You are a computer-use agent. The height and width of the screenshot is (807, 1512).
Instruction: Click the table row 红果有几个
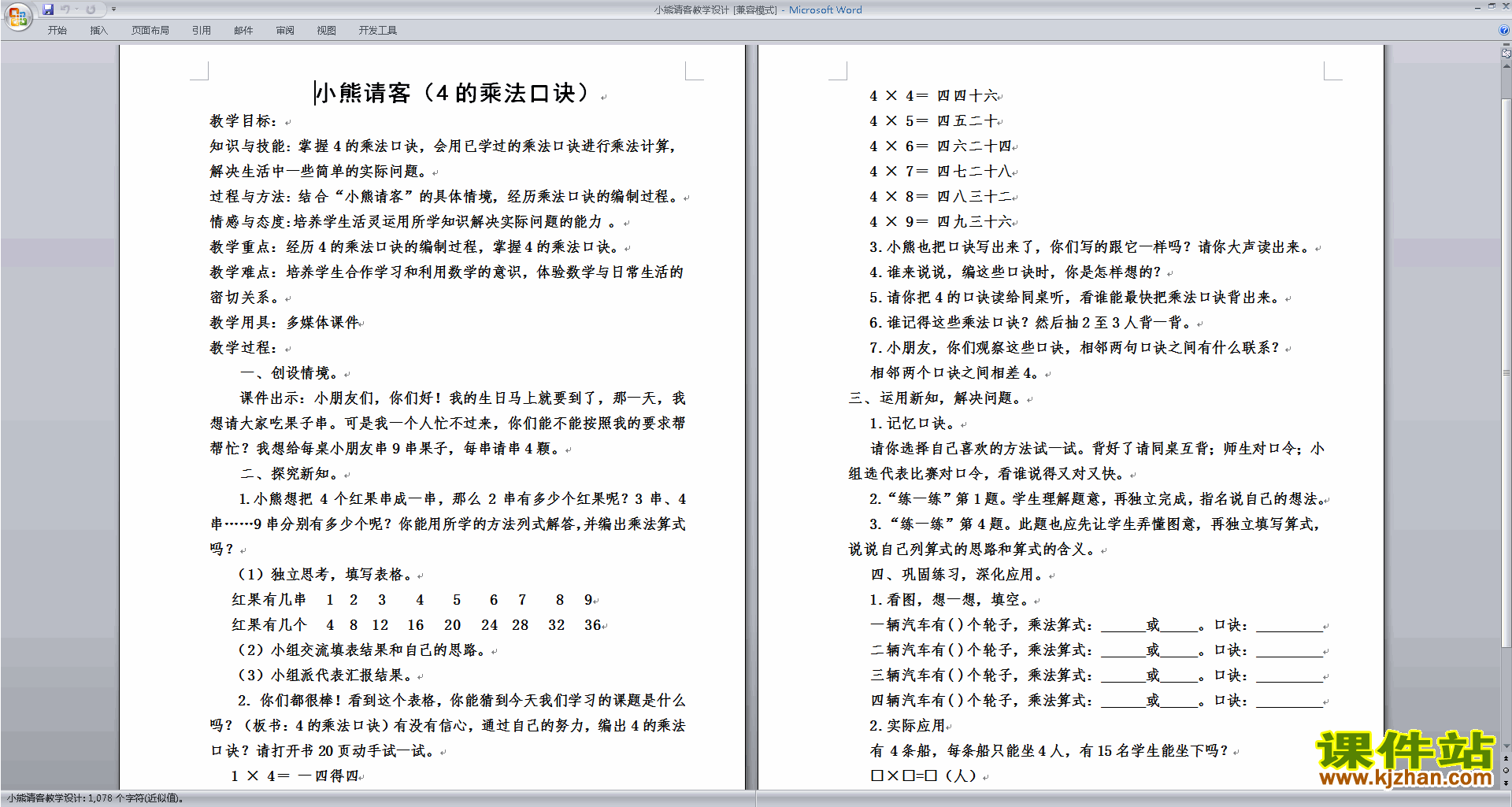417,624
